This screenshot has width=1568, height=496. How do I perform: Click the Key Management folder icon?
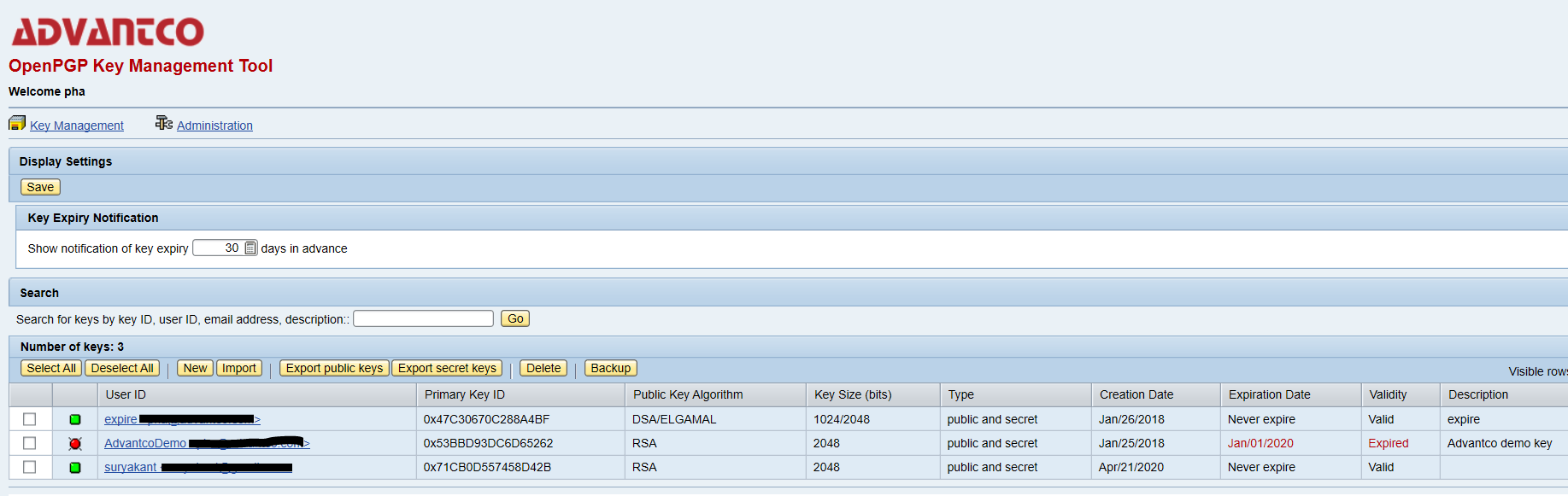click(x=17, y=124)
